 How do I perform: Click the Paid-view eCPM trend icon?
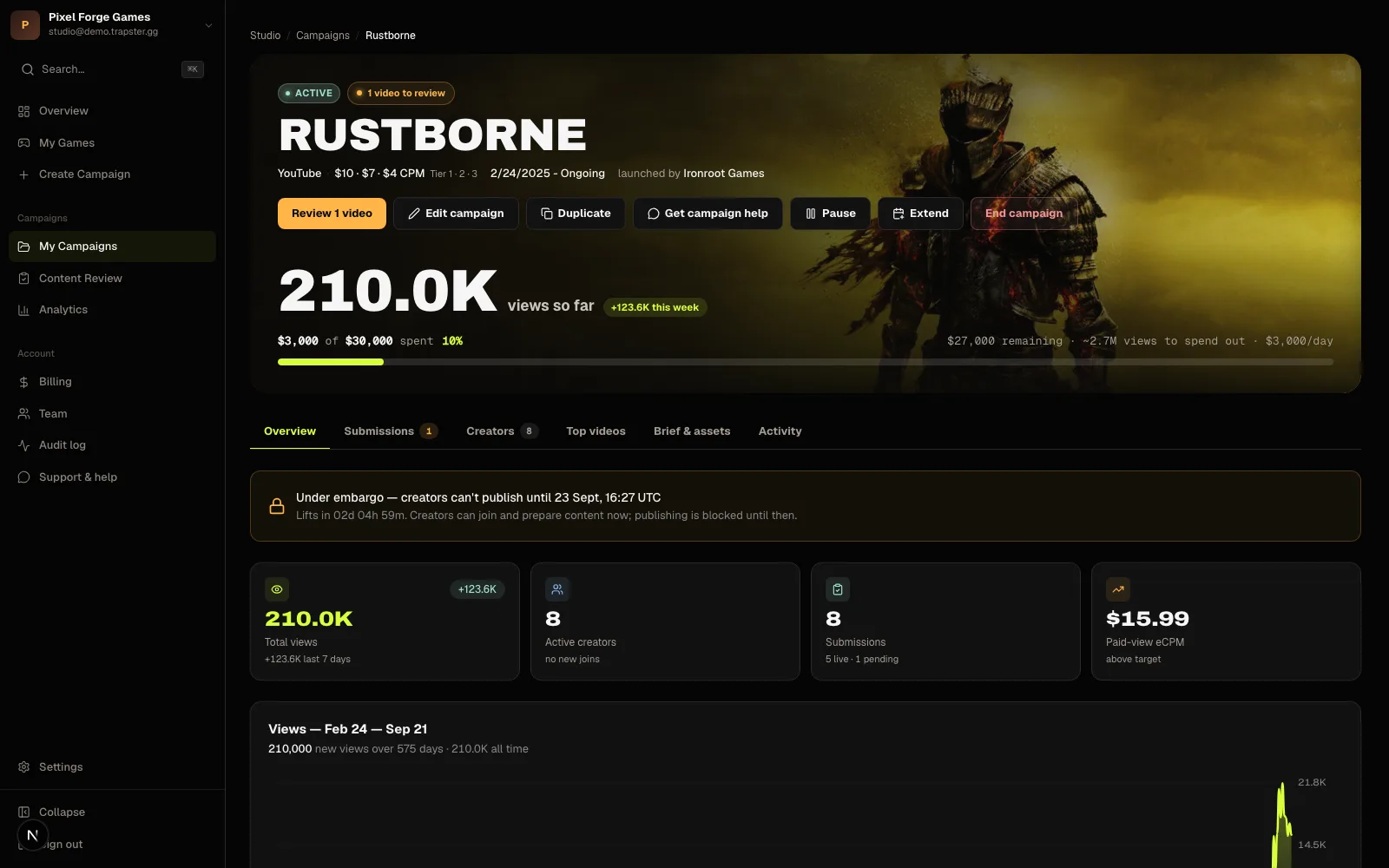click(x=1118, y=589)
